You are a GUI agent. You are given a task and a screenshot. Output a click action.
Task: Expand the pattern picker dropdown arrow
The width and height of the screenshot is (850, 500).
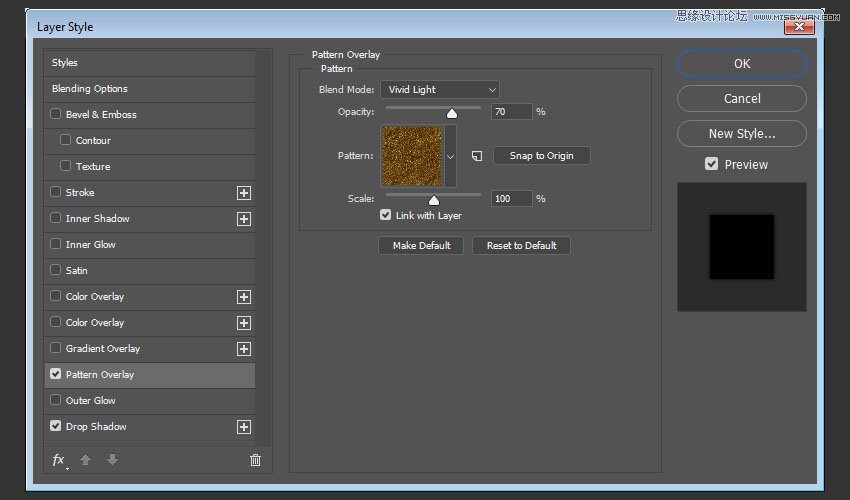450,156
